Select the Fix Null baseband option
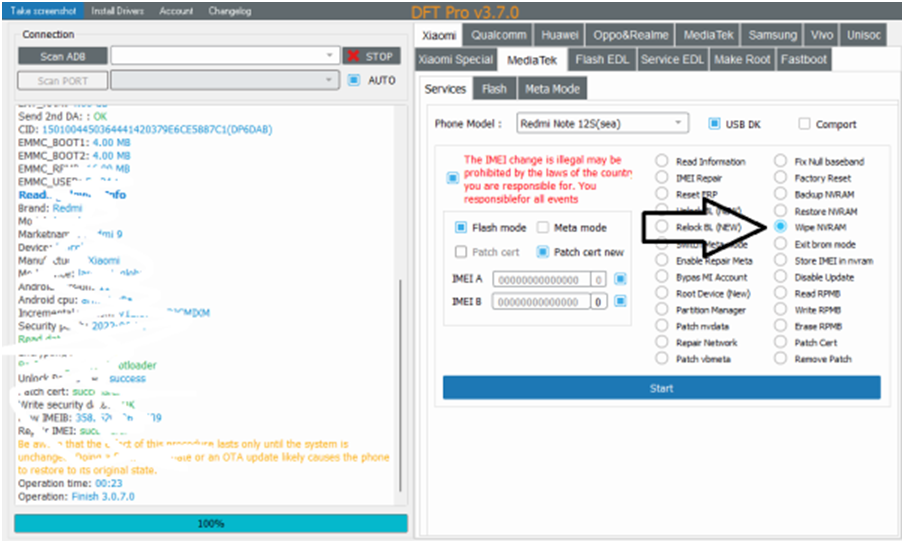The width and height of the screenshot is (904, 543). (x=781, y=161)
